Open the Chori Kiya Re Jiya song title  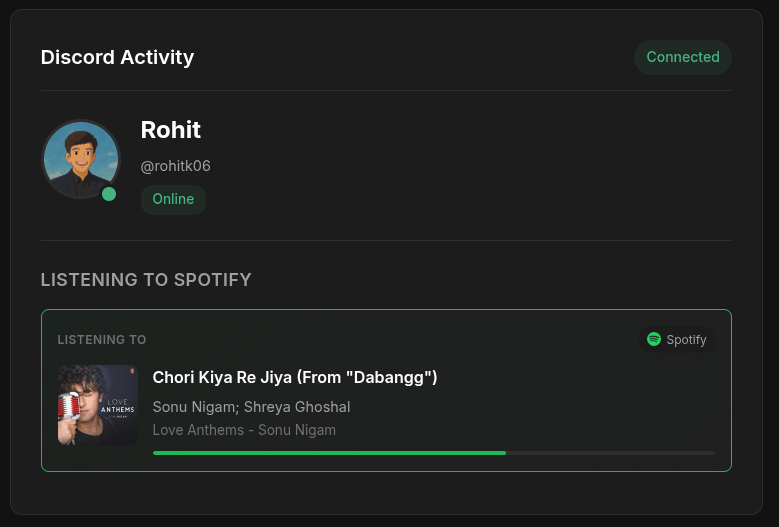point(295,377)
